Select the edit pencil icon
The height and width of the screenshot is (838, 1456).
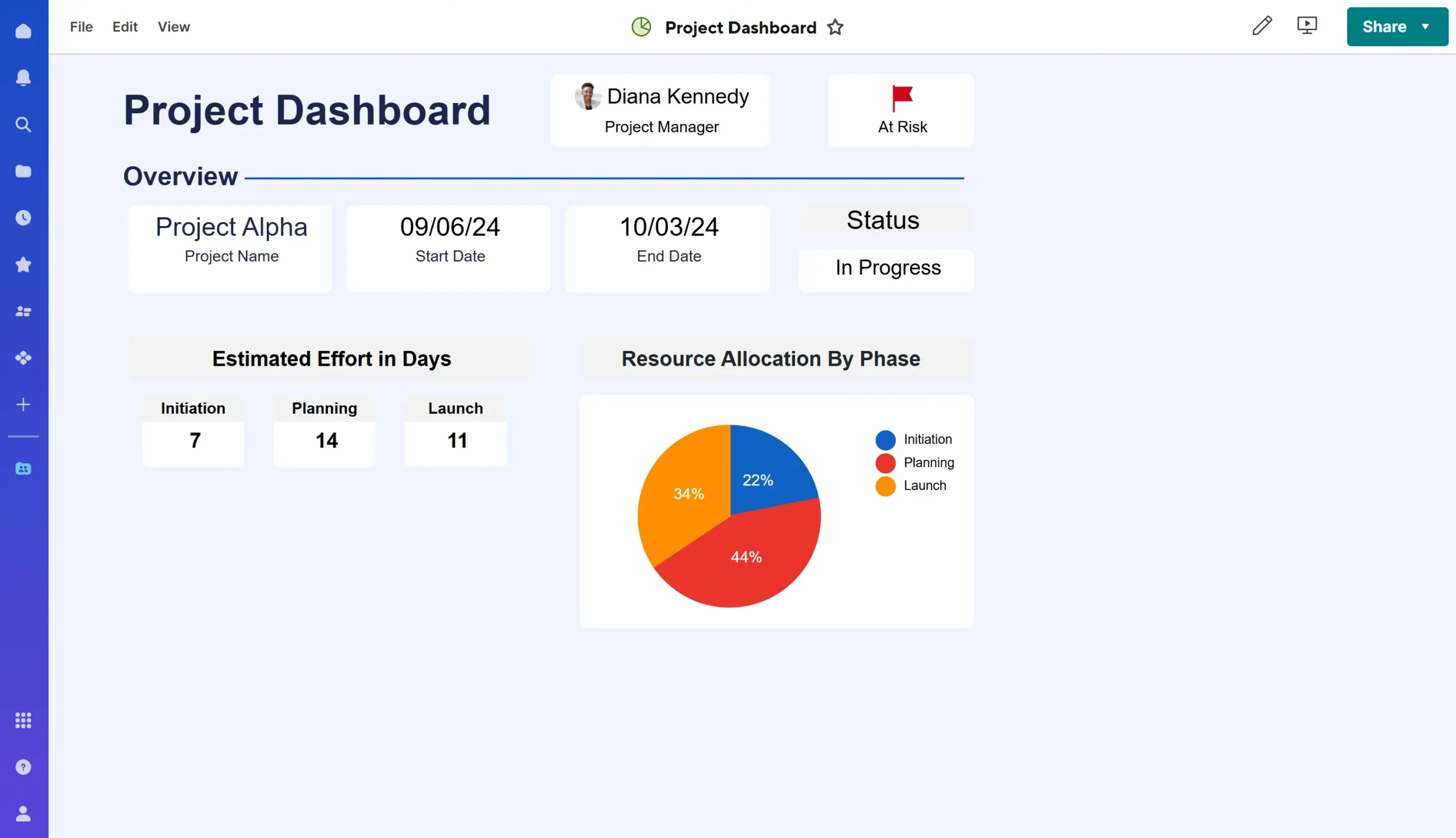click(1262, 26)
